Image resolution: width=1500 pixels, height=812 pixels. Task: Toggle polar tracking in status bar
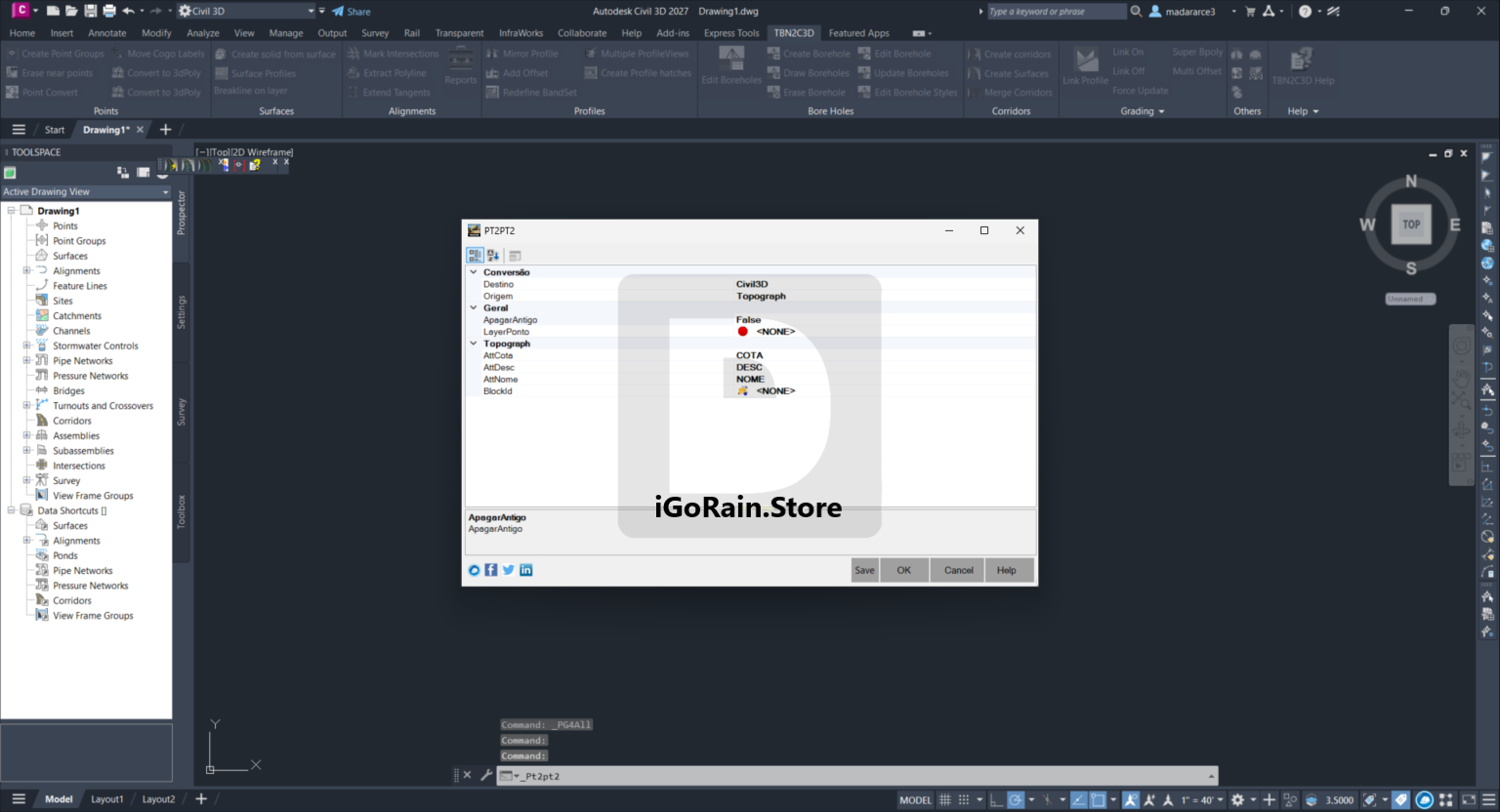(1016, 800)
